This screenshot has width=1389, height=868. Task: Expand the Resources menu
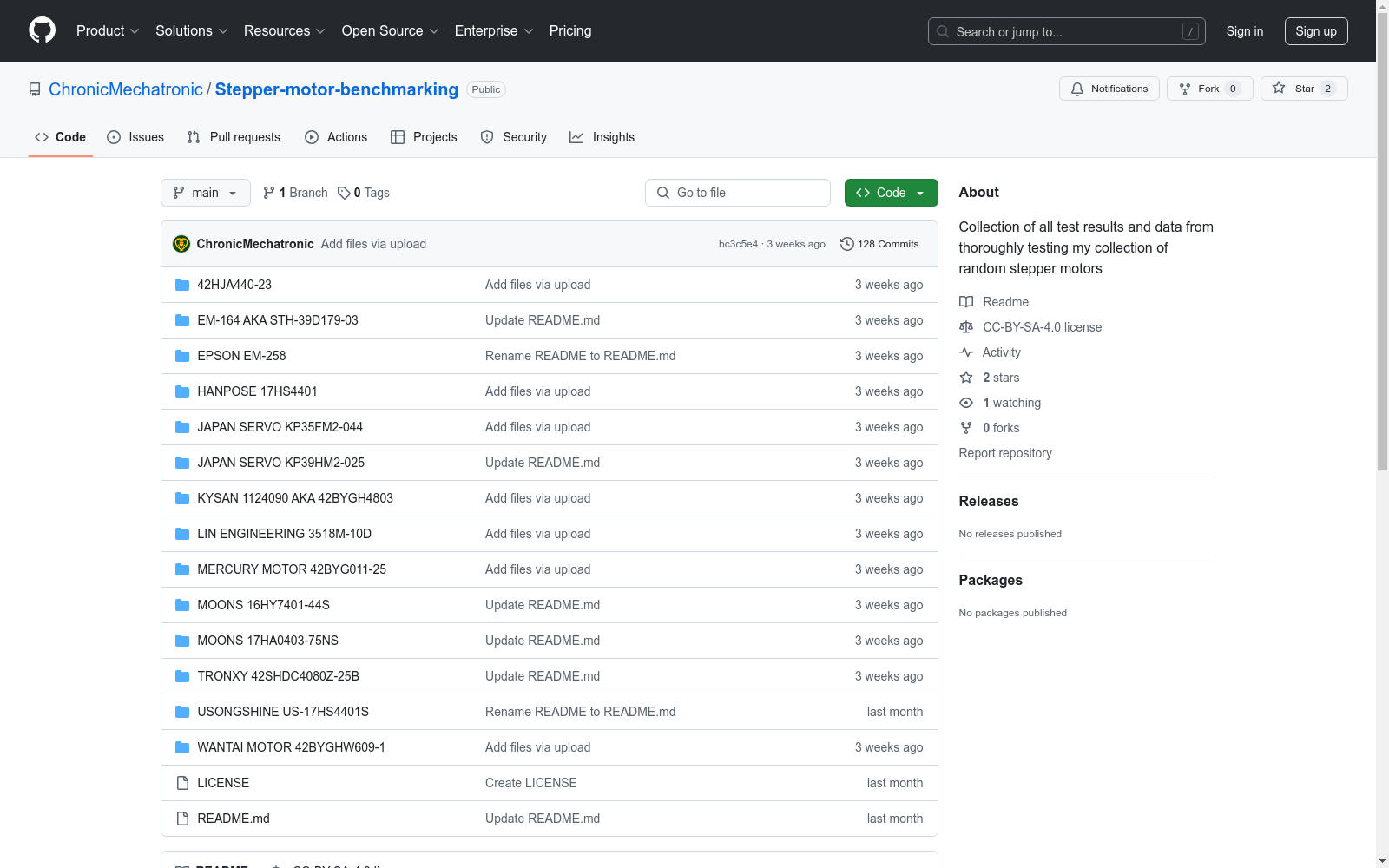click(x=285, y=30)
